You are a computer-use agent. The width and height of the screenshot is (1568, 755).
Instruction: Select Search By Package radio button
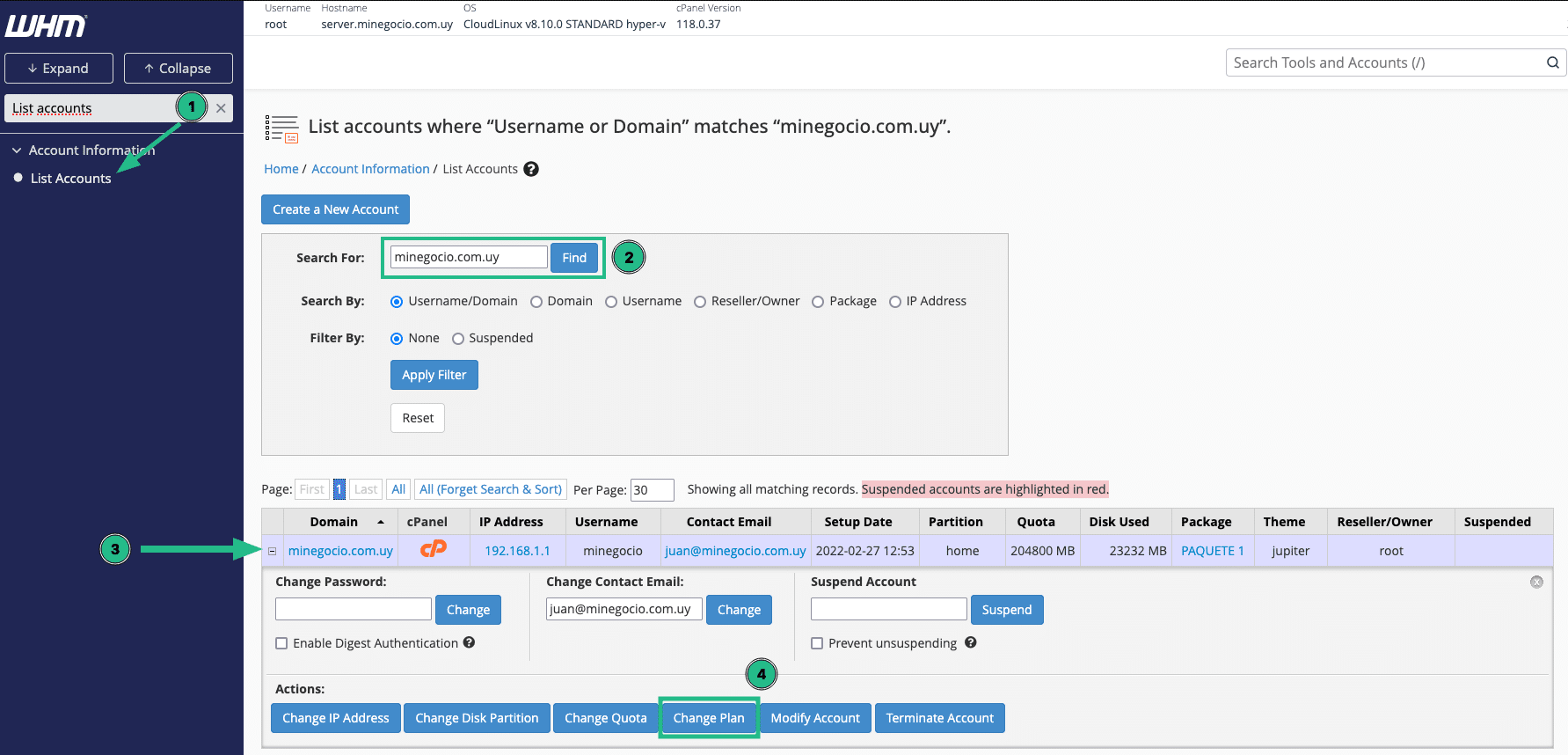818,302
